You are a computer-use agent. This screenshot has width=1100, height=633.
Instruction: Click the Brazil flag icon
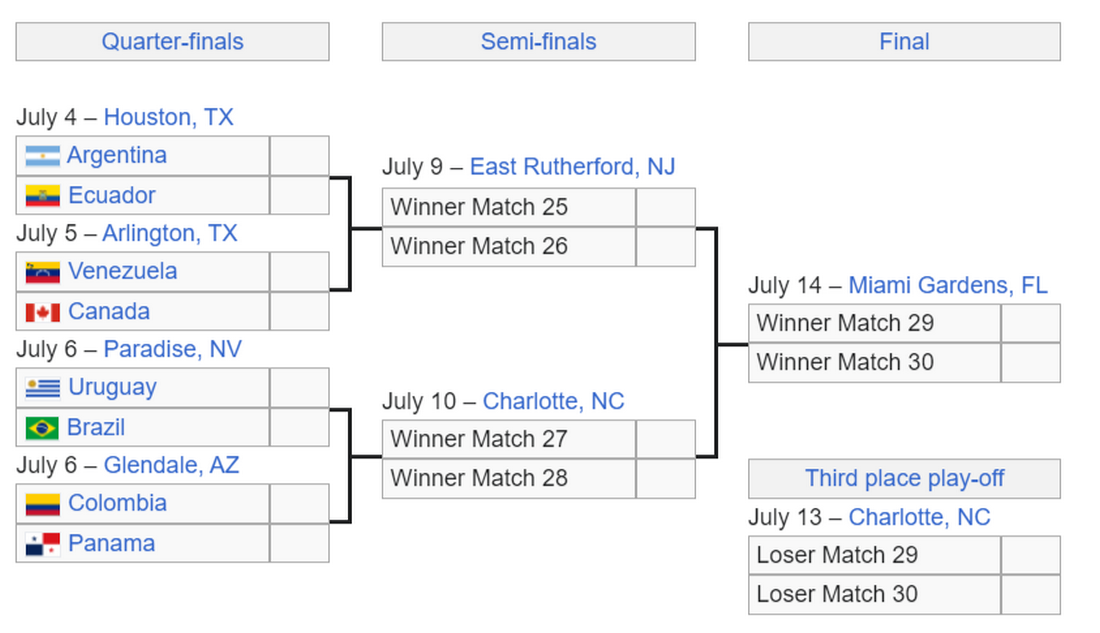(42, 427)
